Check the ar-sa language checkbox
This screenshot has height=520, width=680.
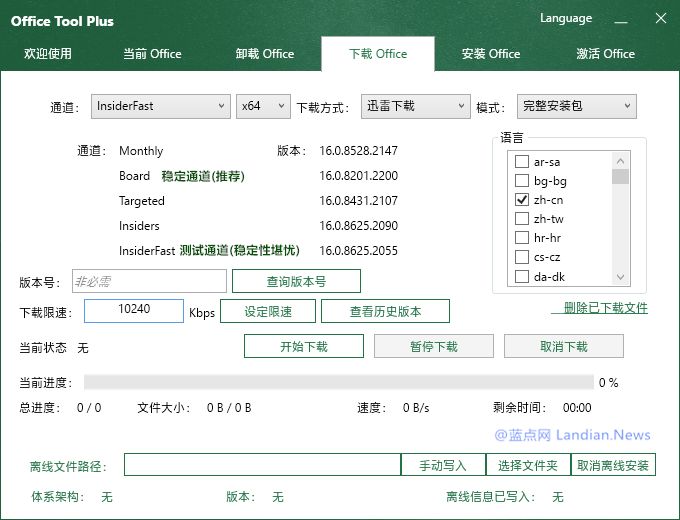[522, 161]
